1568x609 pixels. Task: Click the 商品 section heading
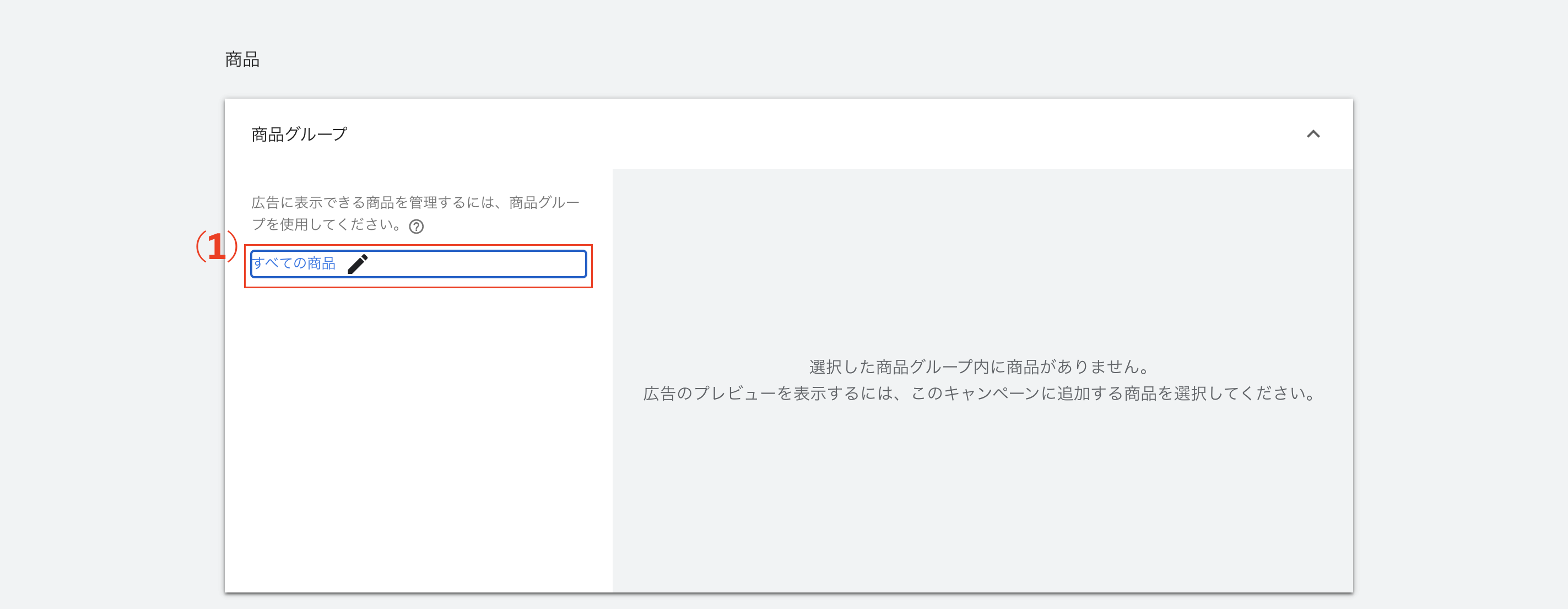242,59
